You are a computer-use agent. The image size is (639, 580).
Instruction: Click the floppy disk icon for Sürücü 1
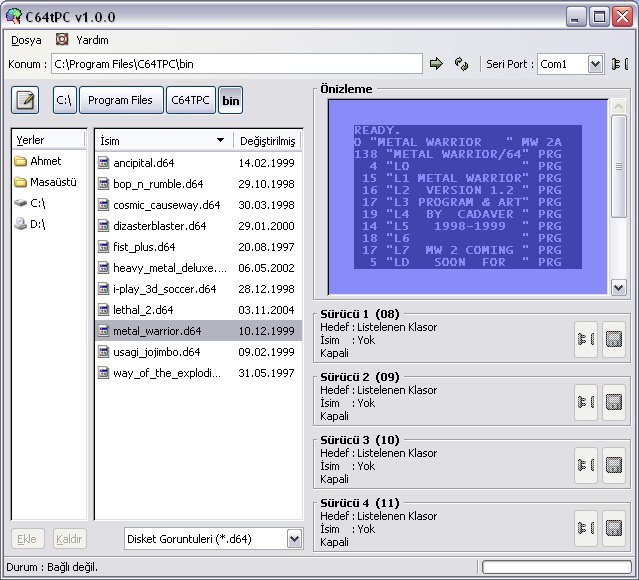[614, 340]
